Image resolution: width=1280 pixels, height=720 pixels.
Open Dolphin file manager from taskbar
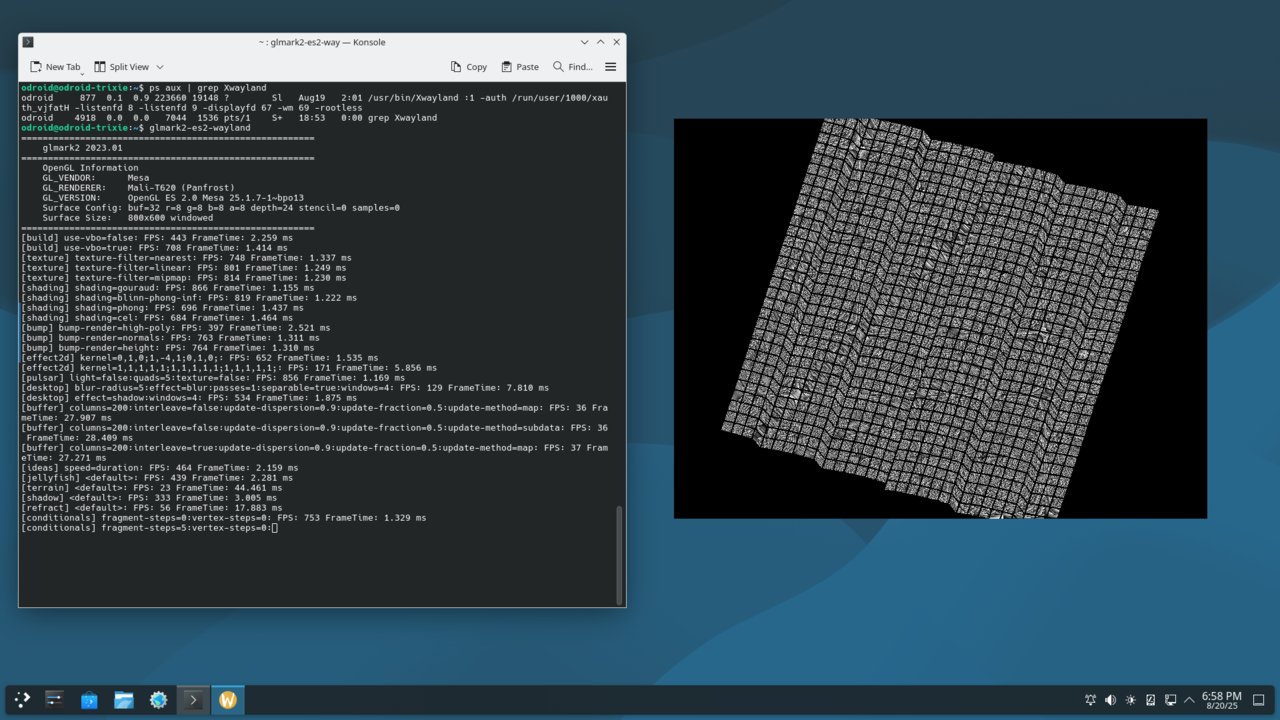pos(124,700)
